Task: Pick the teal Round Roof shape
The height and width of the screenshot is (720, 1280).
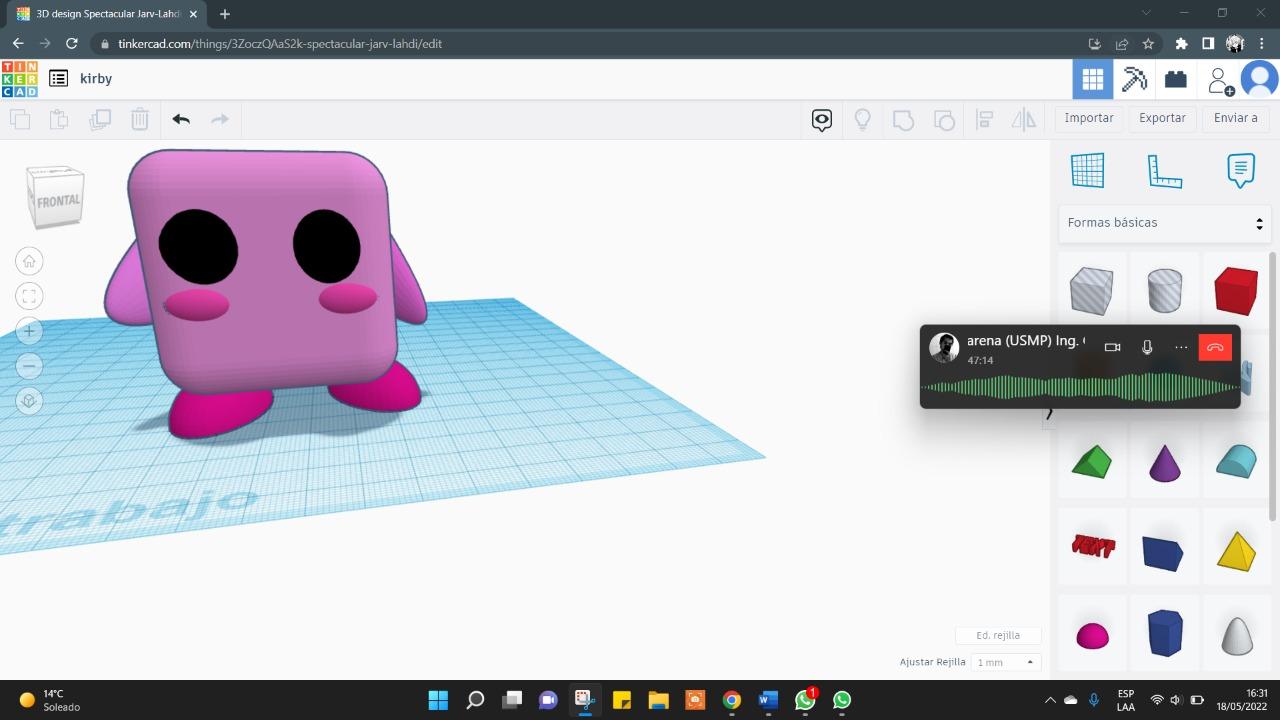Action: (x=1236, y=461)
